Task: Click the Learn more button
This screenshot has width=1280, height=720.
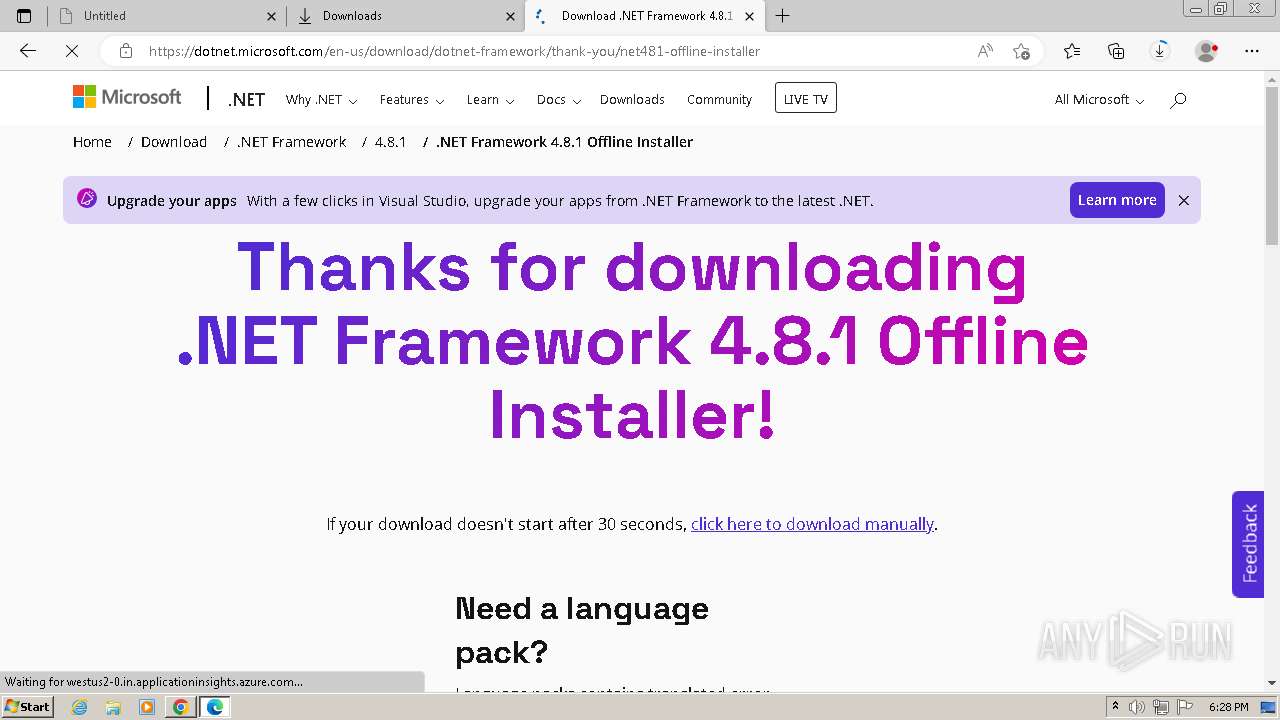Action: point(1117,200)
